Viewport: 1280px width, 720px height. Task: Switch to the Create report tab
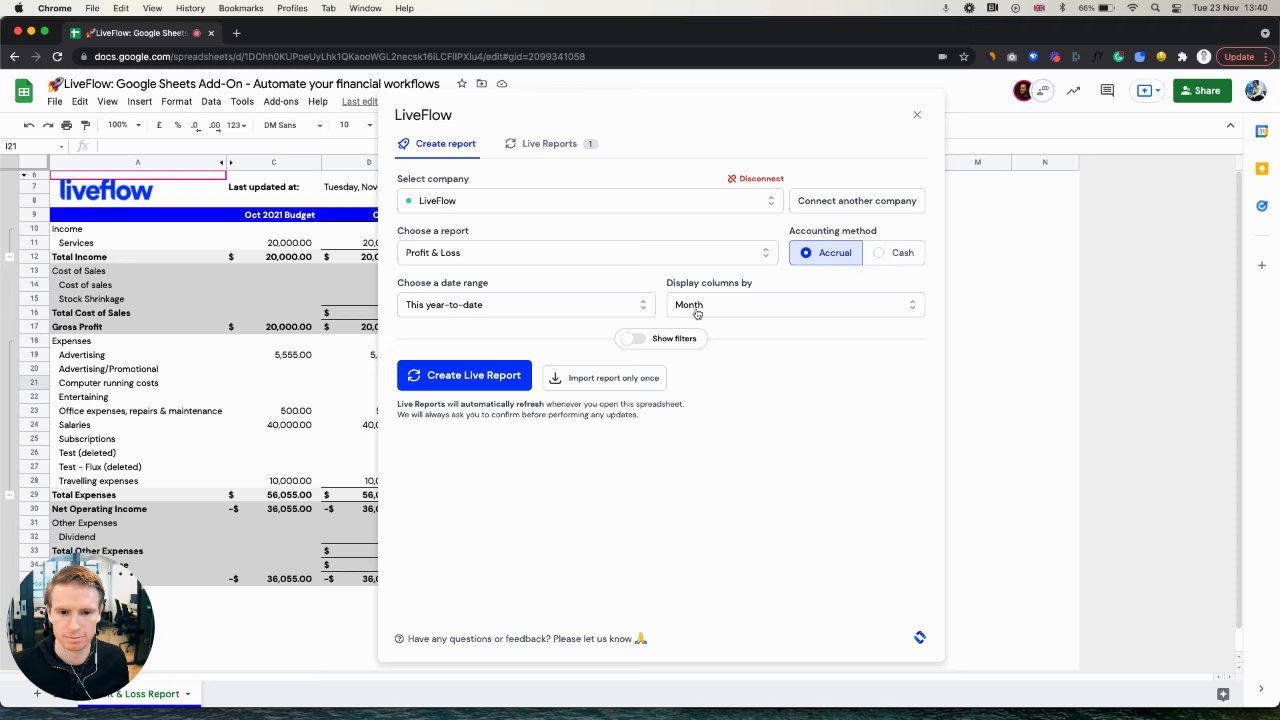pyautogui.click(x=437, y=144)
